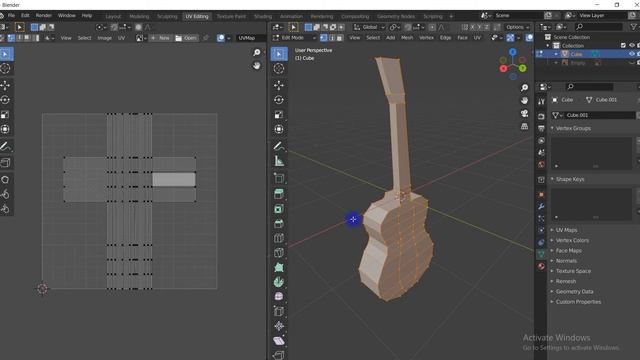The width and height of the screenshot is (640, 360).
Task: Select the Annotate tool in the 3D viewport
Action: pos(279,146)
